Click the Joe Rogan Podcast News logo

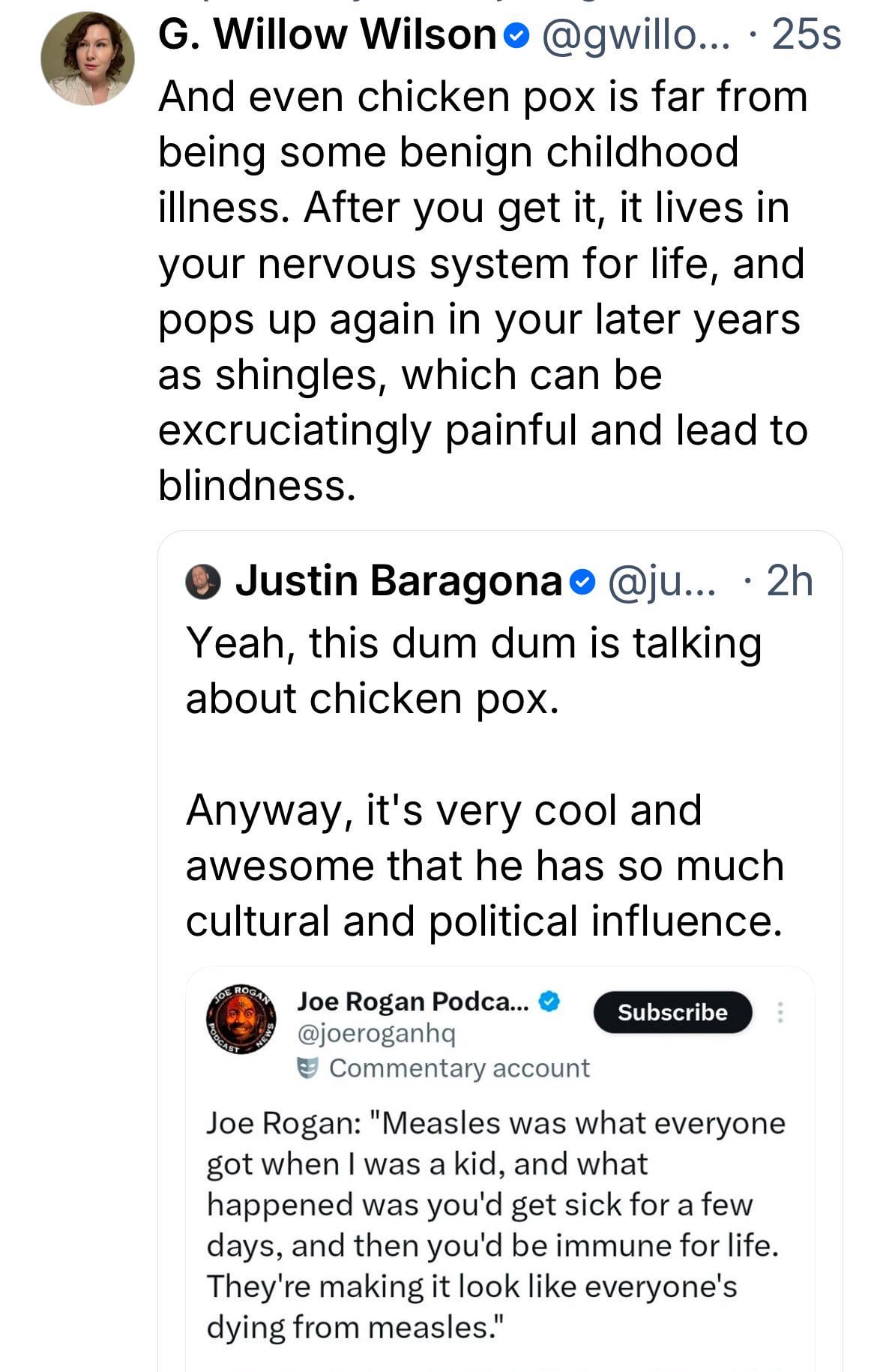click(x=241, y=1018)
